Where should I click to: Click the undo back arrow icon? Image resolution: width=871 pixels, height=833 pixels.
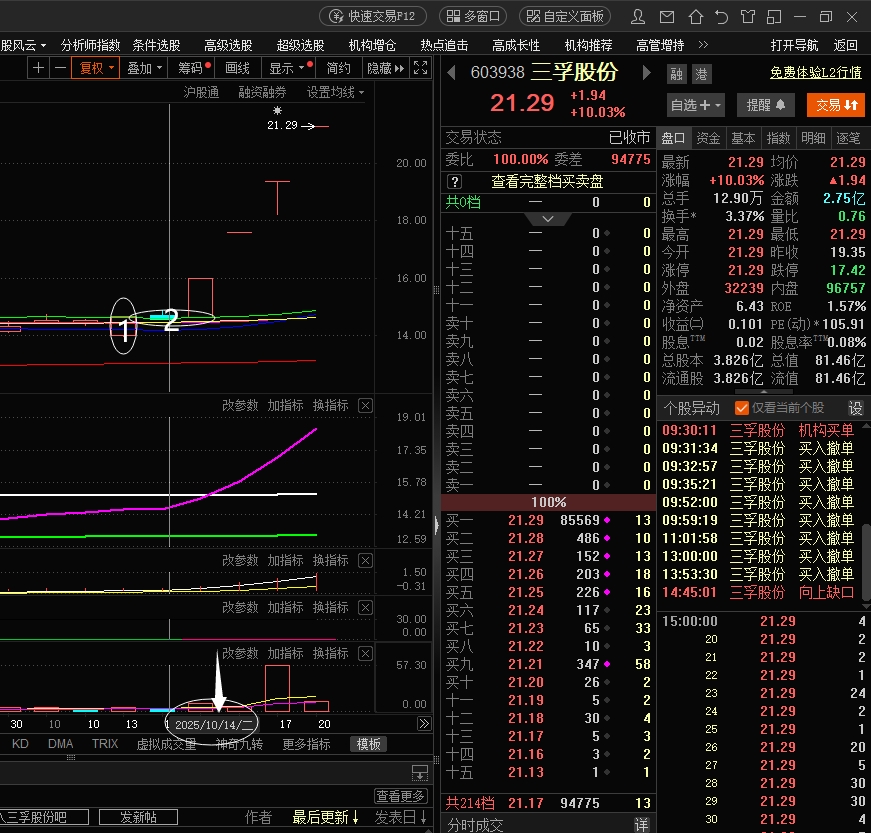[721, 17]
